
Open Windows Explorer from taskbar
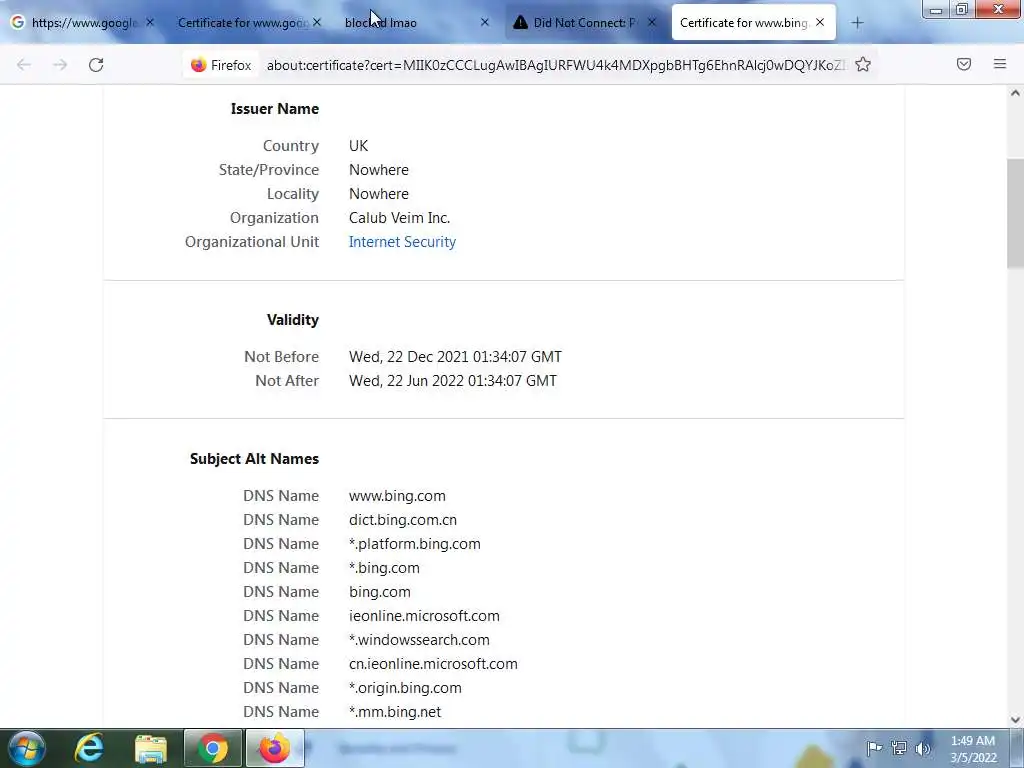point(151,748)
